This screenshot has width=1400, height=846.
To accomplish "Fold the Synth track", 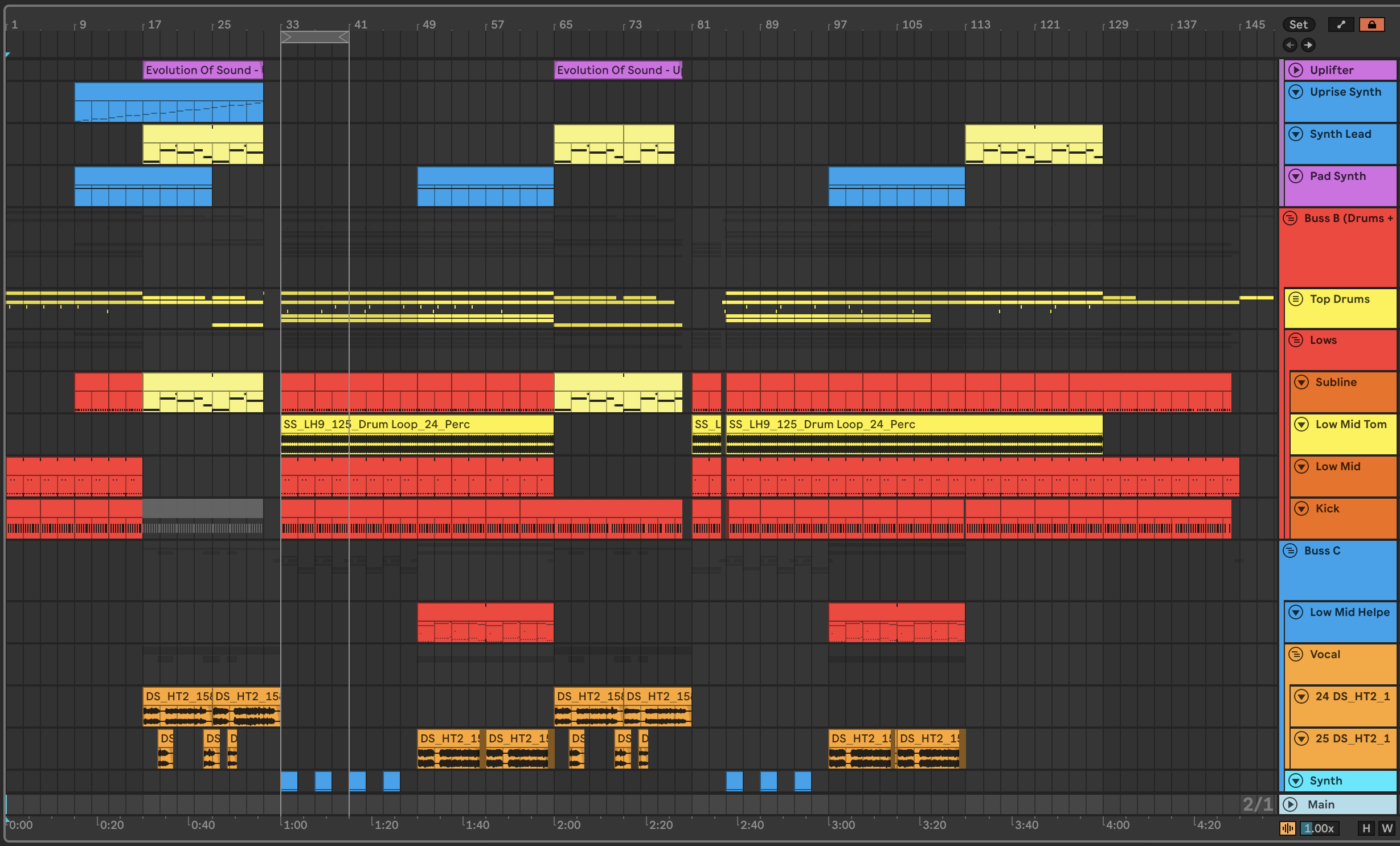I will 1296,781.
